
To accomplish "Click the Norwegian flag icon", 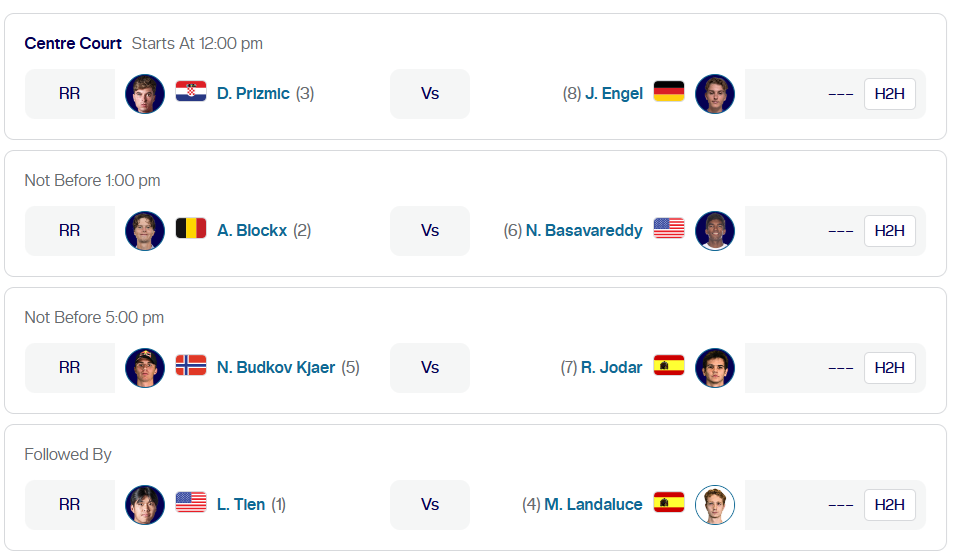I will (x=191, y=367).
